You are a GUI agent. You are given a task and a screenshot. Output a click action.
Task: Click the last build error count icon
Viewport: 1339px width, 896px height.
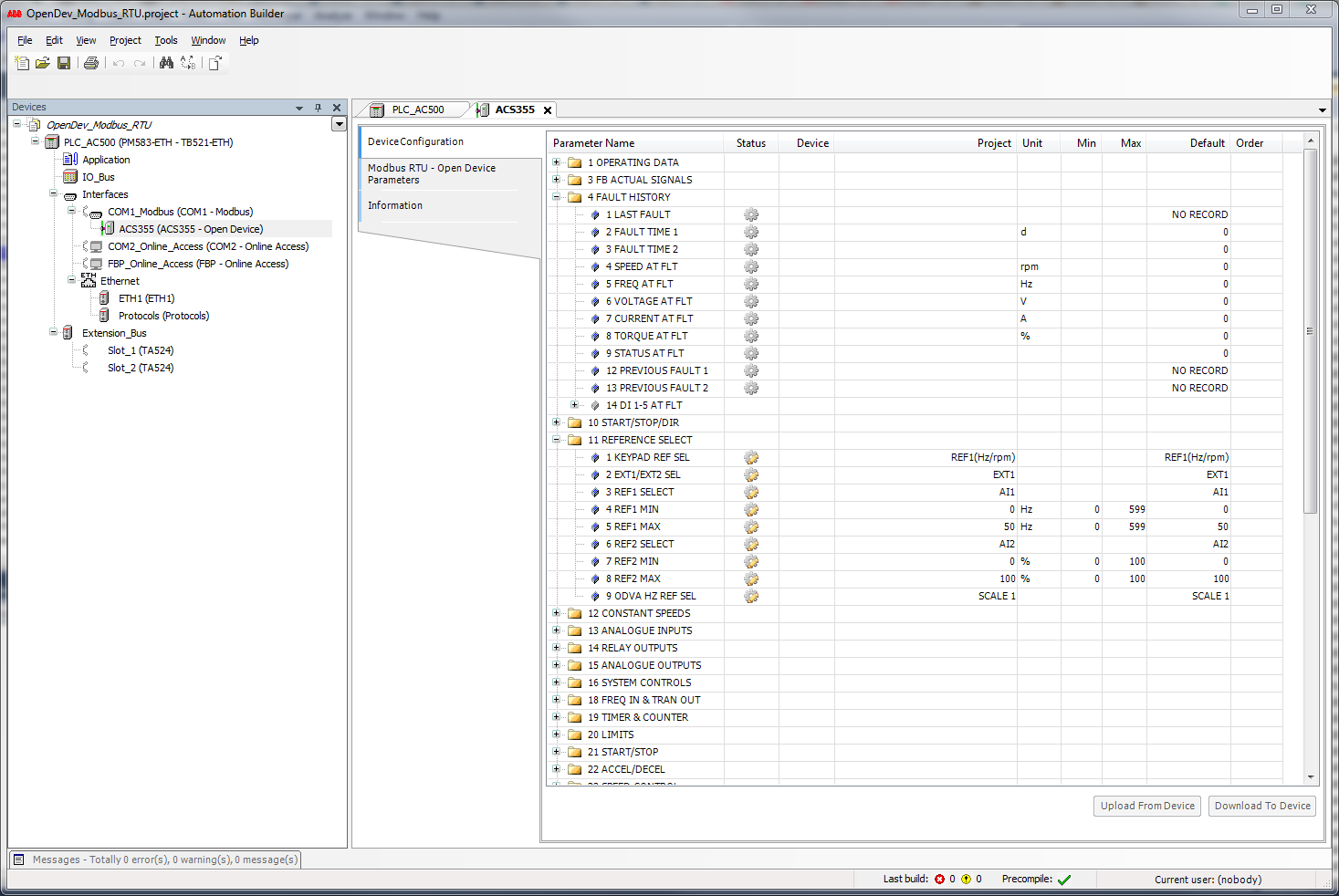pyautogui.click(x=939, y=880)
